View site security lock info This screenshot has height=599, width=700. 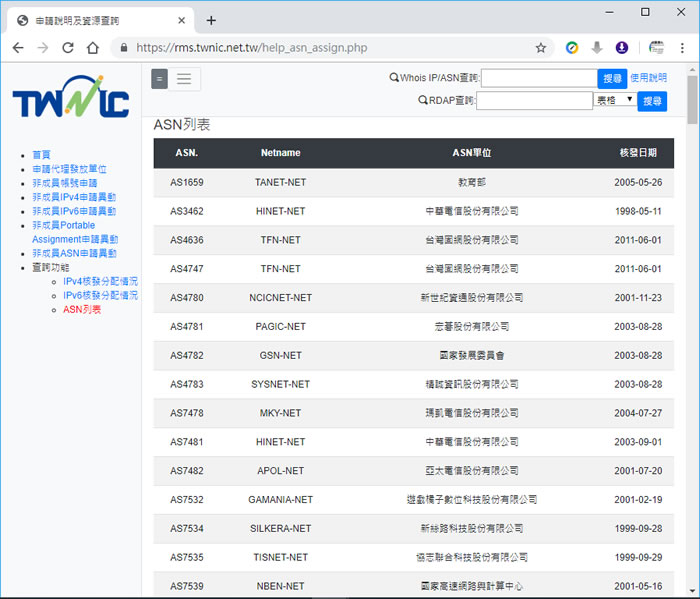click(x=124, y=48)
